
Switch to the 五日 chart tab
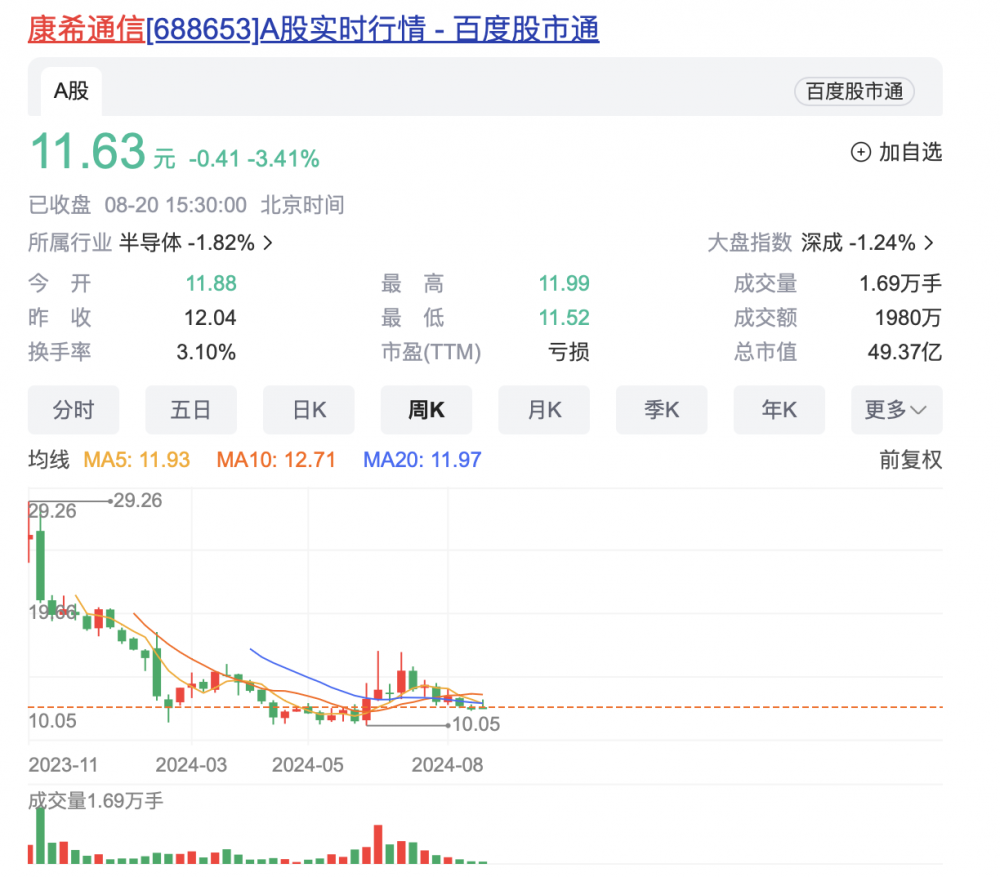click(x=191, y=409)
